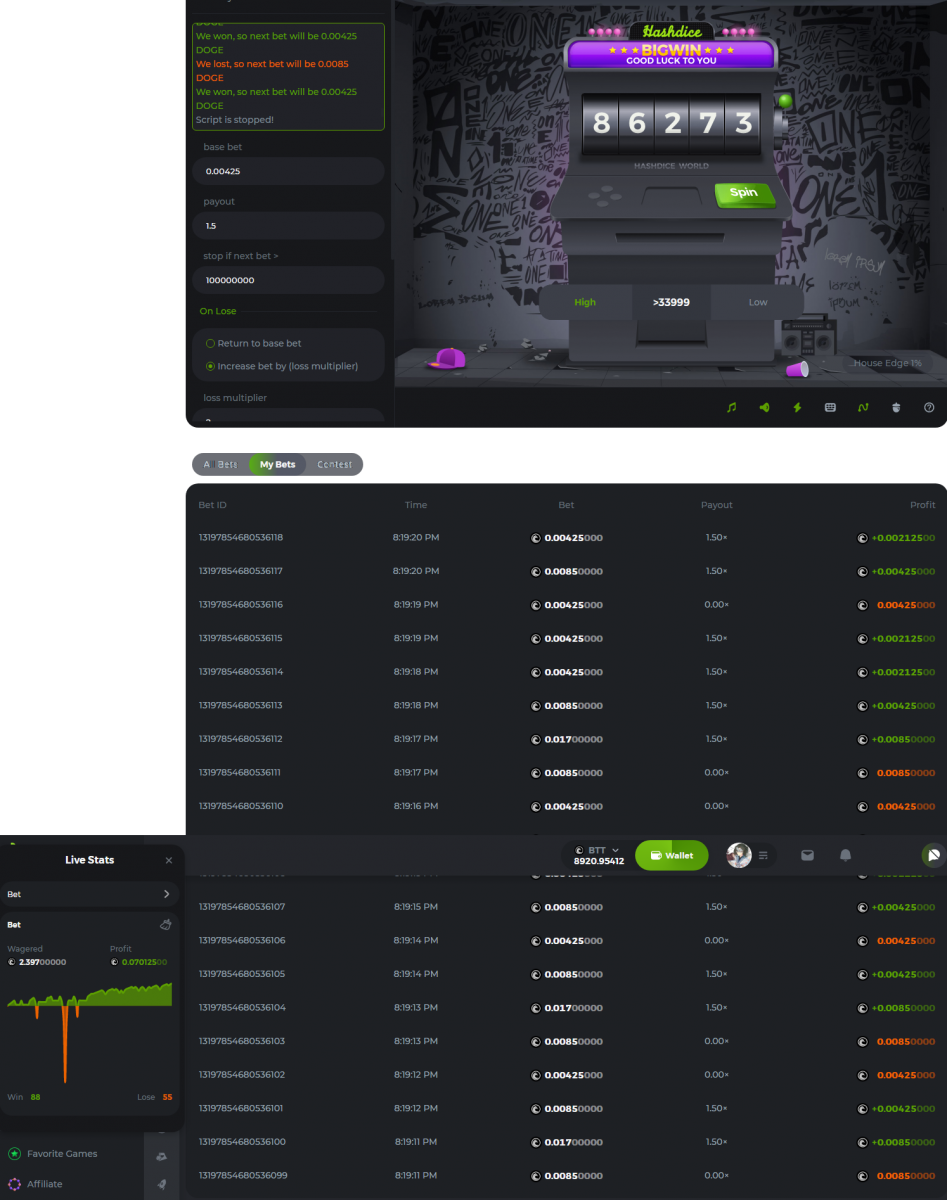The width and height of the screenshot is (947, 1200).
Task: Open the question mark help icon
Action: (929, 407)
